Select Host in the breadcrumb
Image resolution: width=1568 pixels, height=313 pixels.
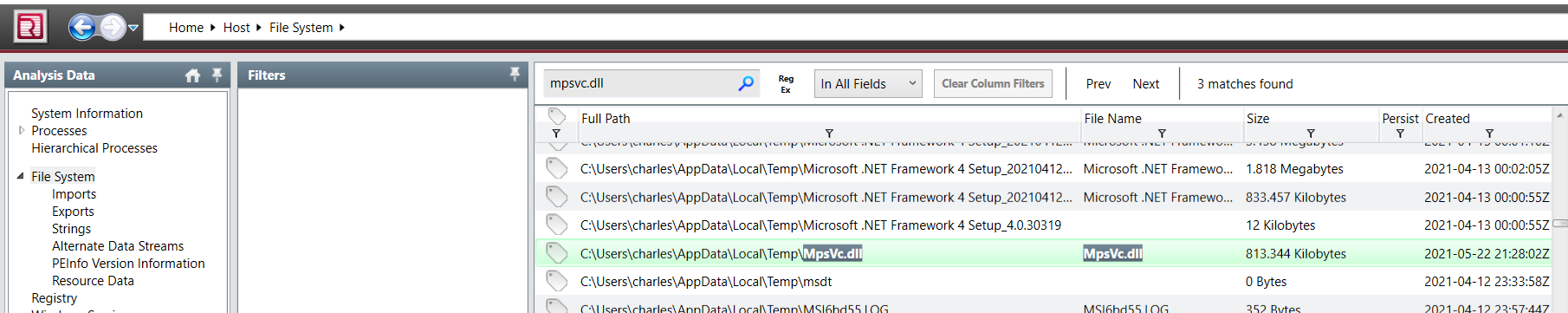pyautogui.click(x=236, y=28)
